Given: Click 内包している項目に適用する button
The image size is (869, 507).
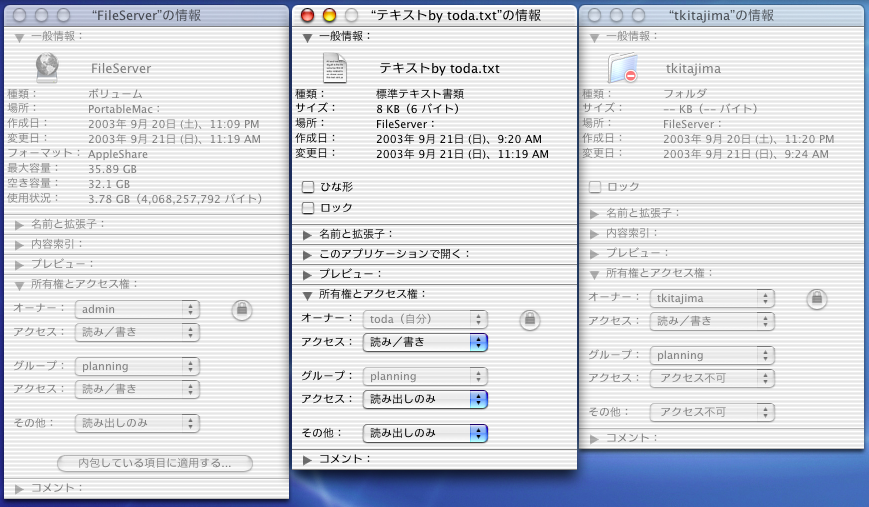Looking at the screenshot, I should pyautogui.click(x=154, y=463).
